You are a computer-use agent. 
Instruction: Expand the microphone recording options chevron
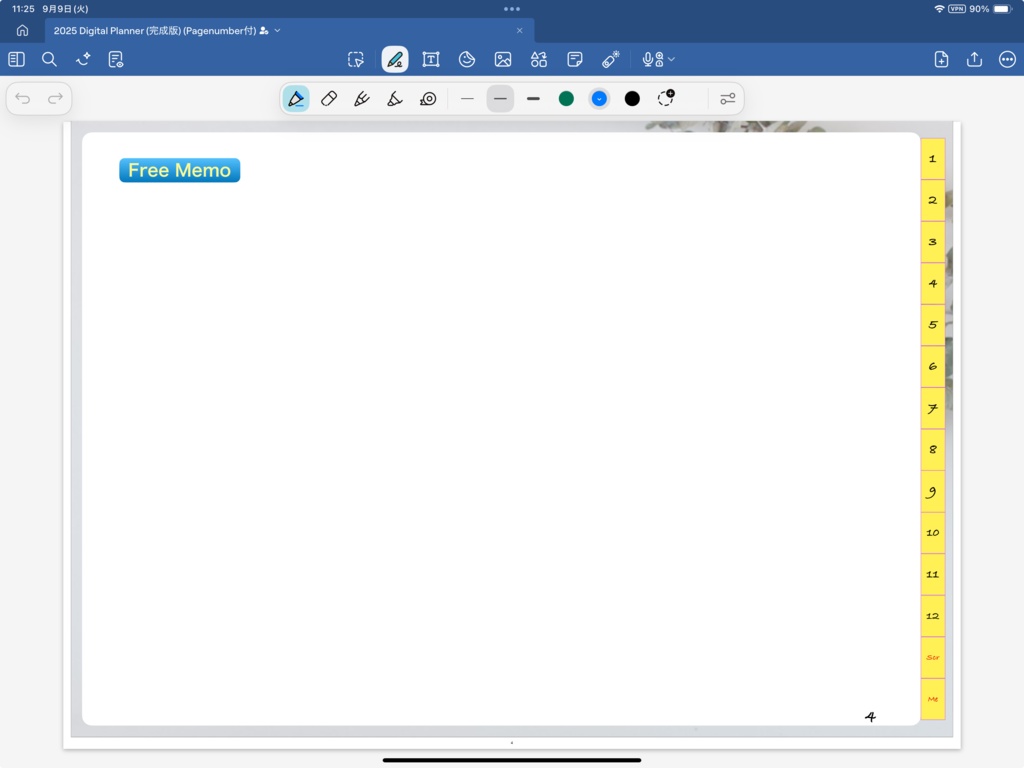[671, 59]
